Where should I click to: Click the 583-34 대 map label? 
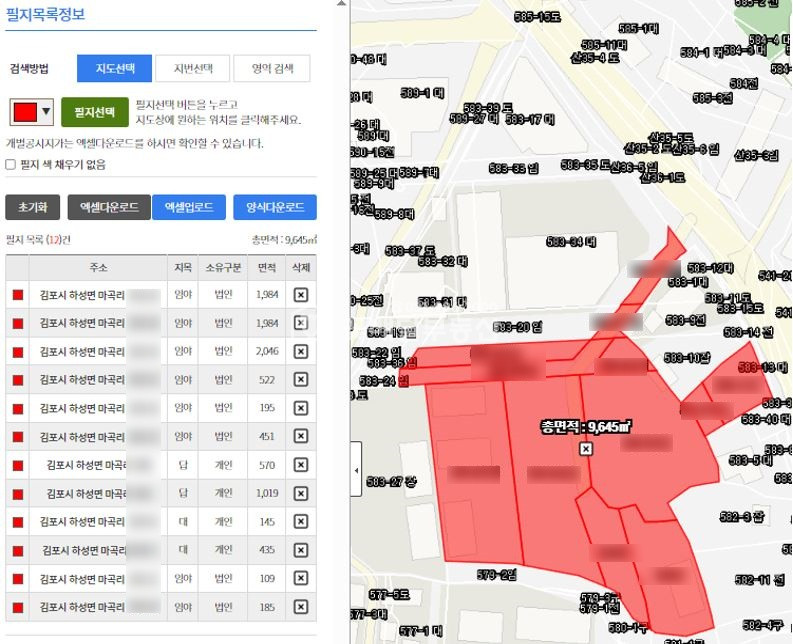571,242
